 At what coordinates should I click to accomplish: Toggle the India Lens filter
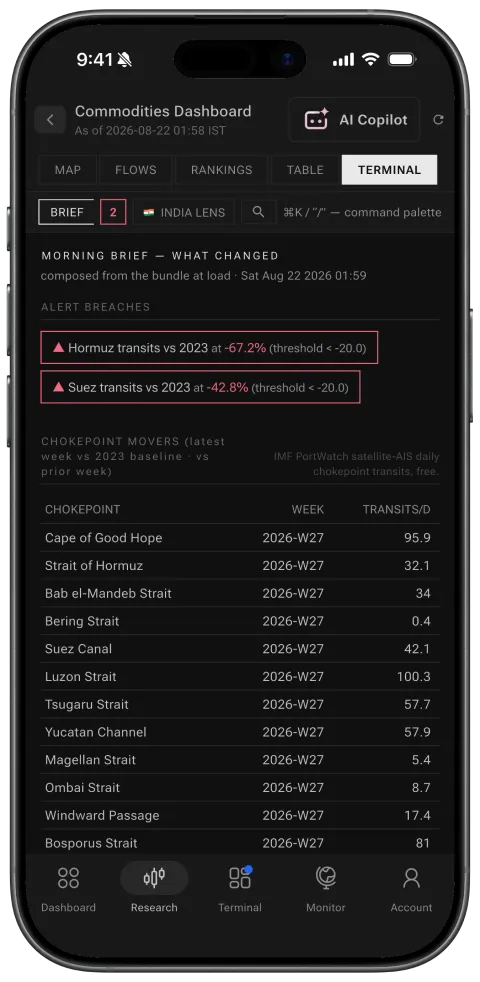click(x=184, y=212)
